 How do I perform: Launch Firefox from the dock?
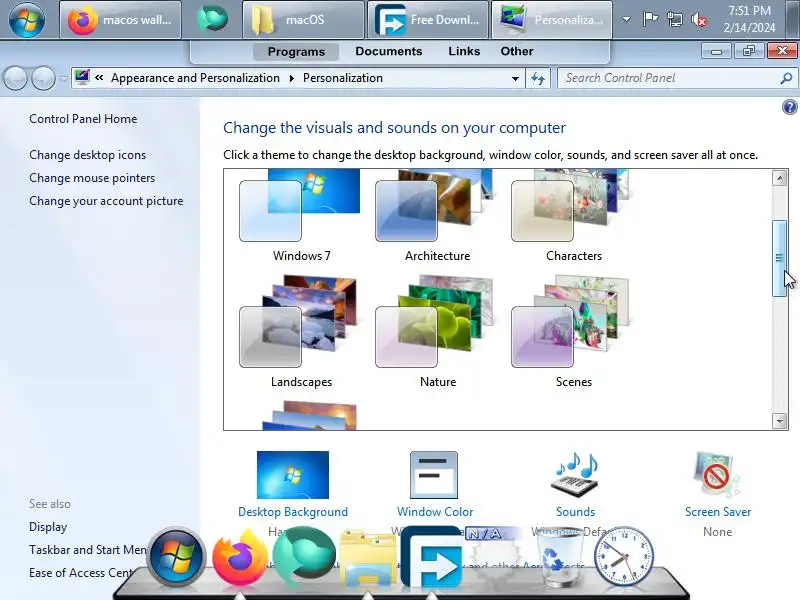[x=240, y=558]
